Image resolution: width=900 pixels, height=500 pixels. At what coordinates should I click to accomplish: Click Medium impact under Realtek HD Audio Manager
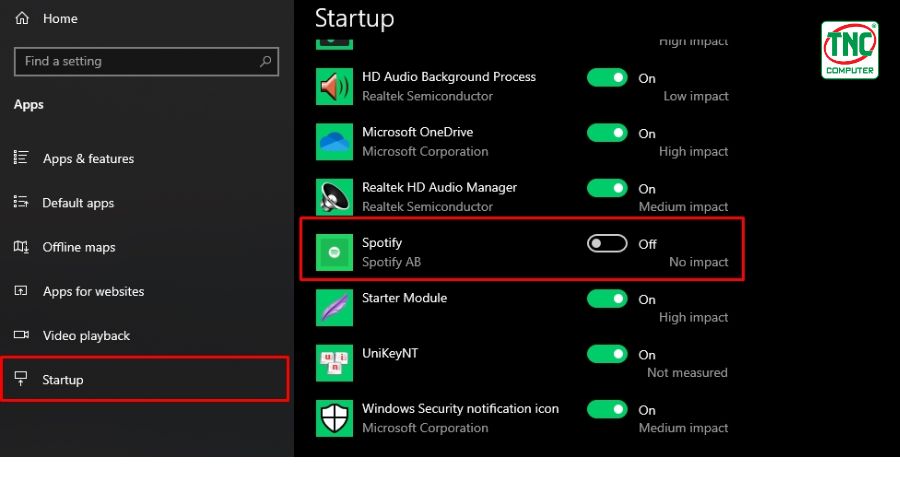point(683,207)
